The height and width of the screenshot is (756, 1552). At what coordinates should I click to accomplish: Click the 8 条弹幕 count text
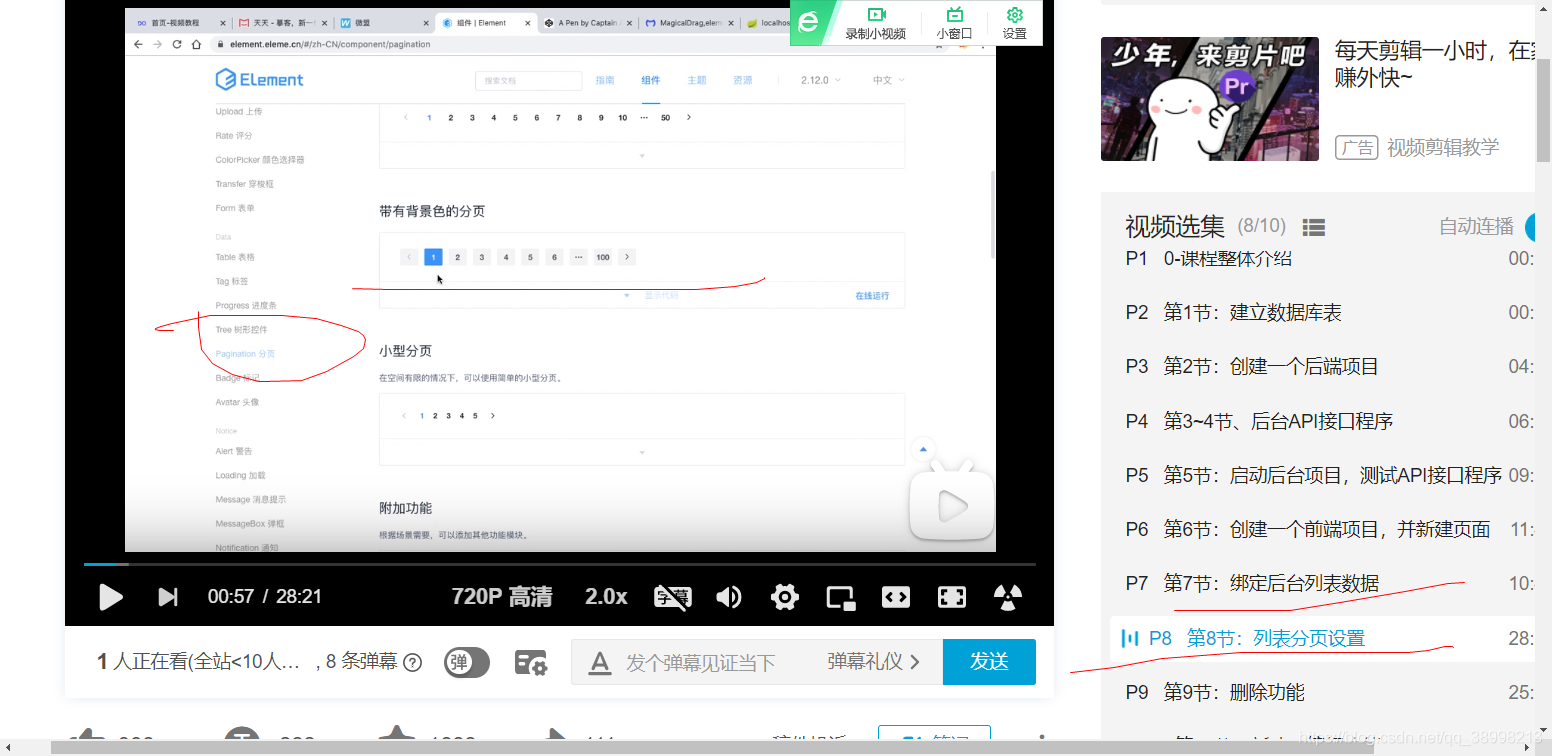361,662
